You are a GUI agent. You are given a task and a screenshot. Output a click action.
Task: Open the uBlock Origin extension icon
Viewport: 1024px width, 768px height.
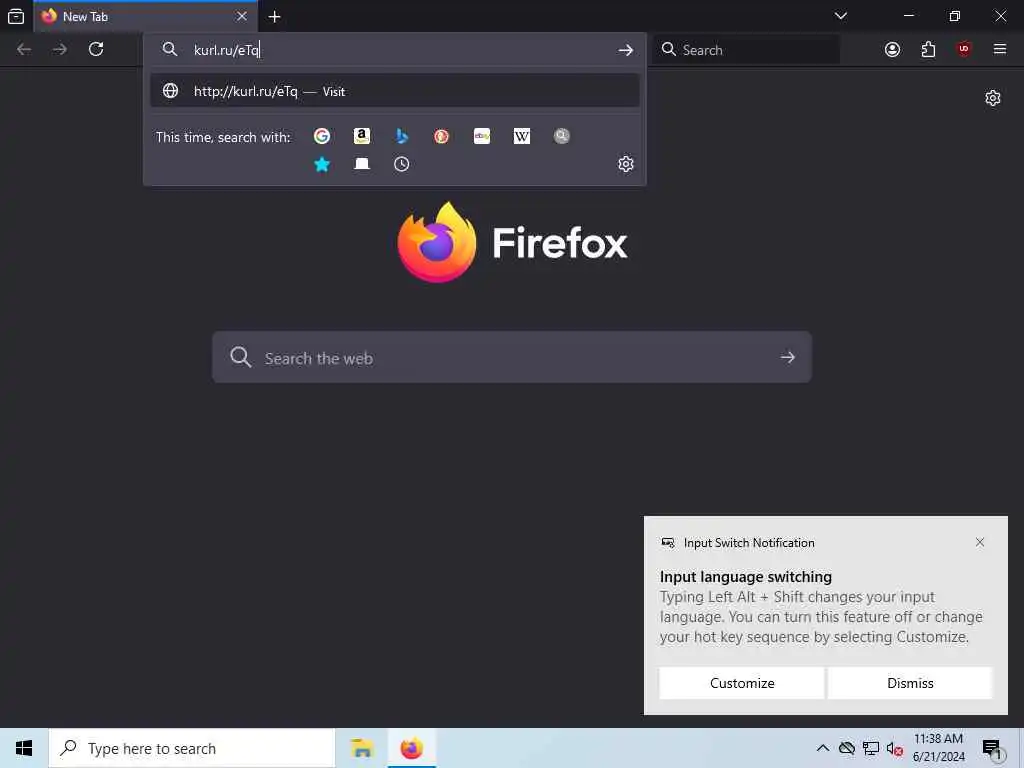[x=964, y=49]
